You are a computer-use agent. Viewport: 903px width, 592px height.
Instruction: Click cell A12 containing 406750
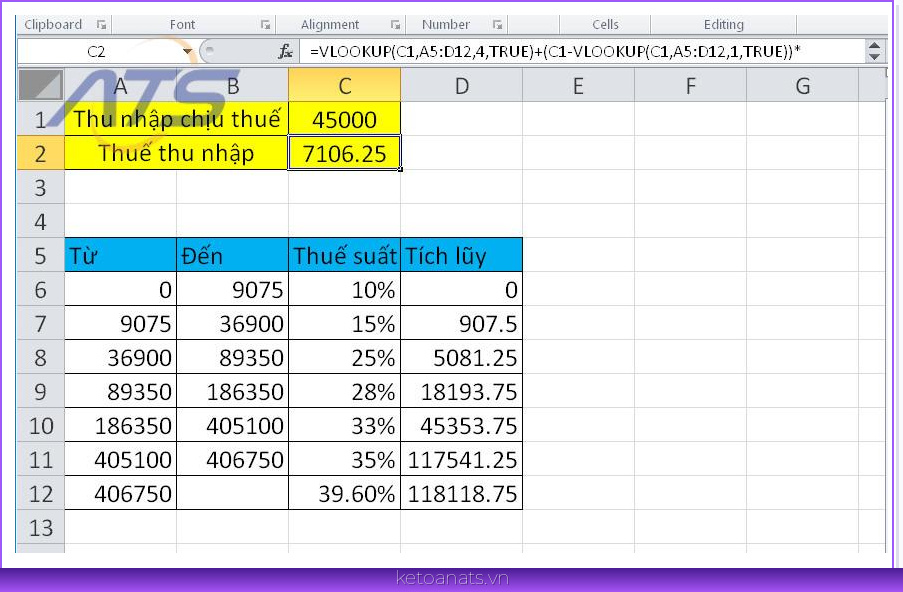coord(120,493)
